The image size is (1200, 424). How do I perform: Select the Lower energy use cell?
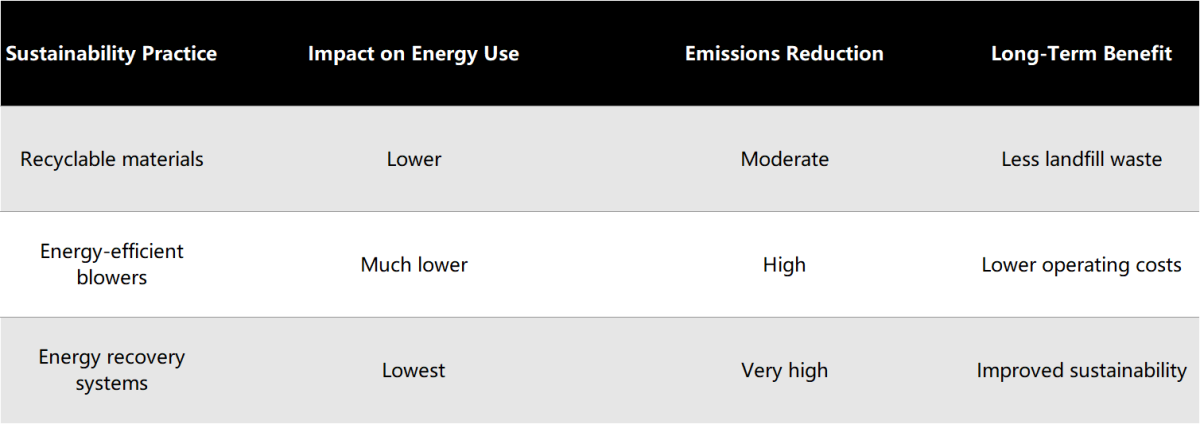click(x=414, y=159)
